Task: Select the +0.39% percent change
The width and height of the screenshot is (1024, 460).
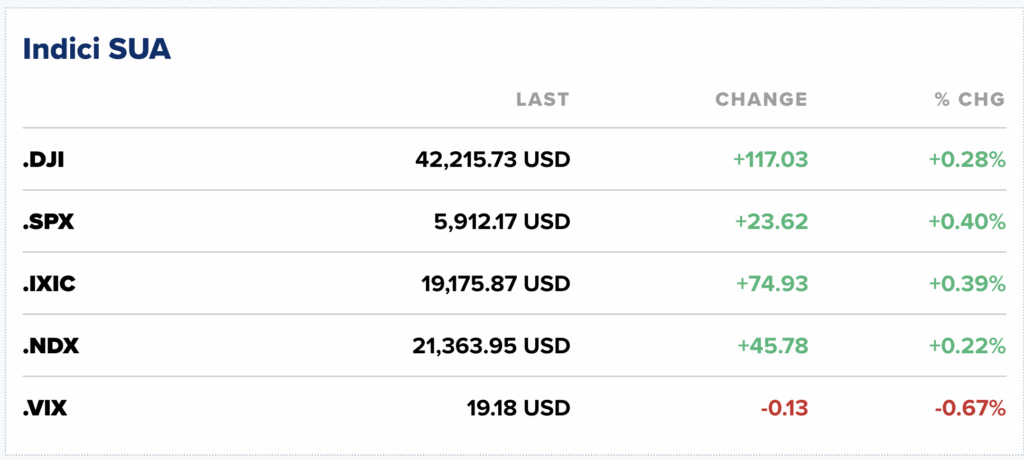Action: pos(967,284)
